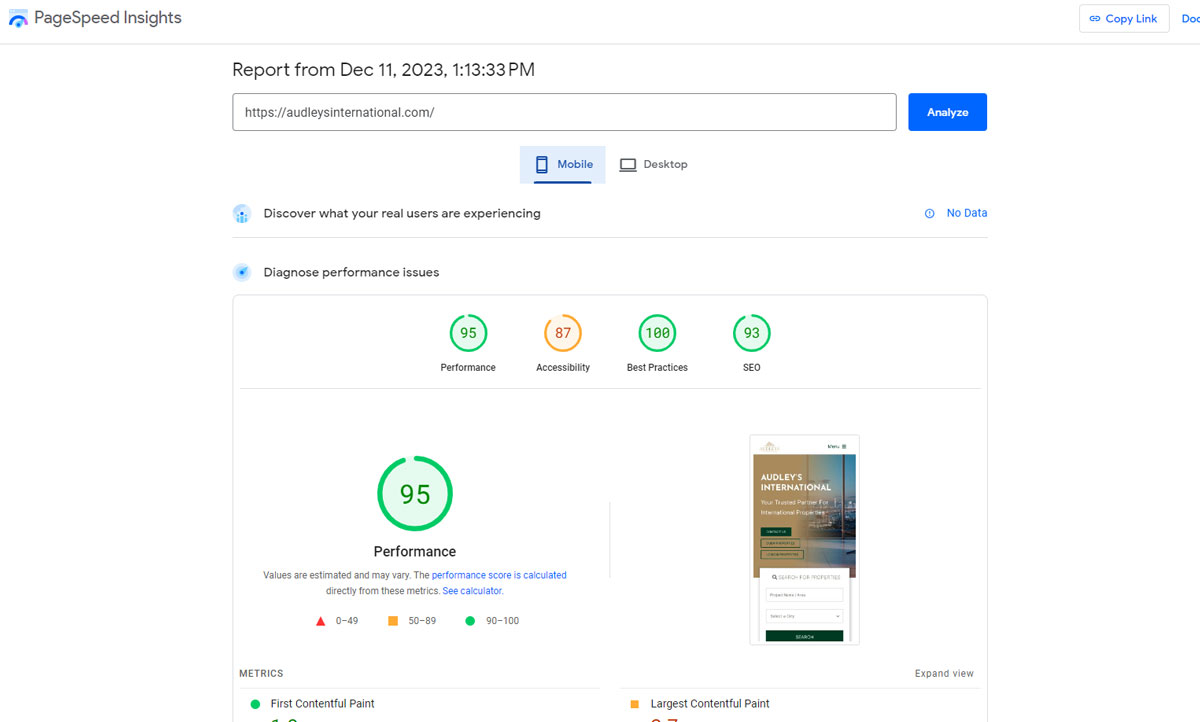Screen dimensions: 1200x722
Task: Toggle Expand view for metrics
Action: coord(944,673)
